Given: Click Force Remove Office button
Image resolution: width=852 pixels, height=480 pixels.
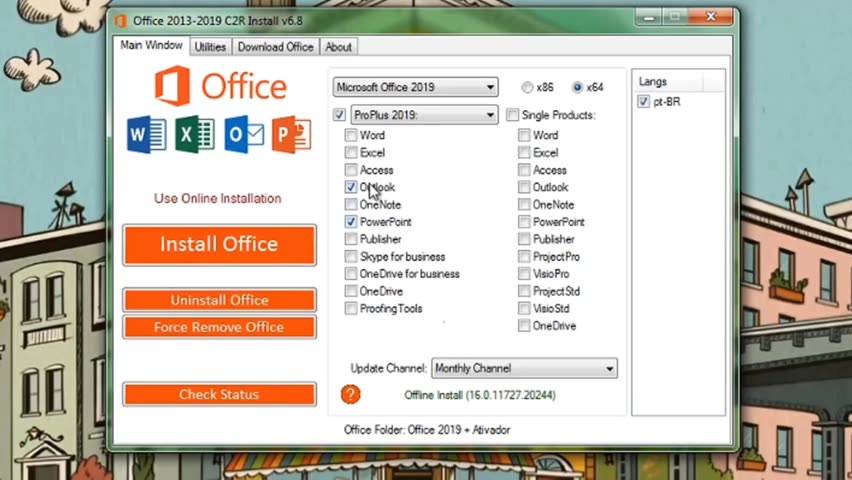Looking at the screenshot, I should point(219,327).
